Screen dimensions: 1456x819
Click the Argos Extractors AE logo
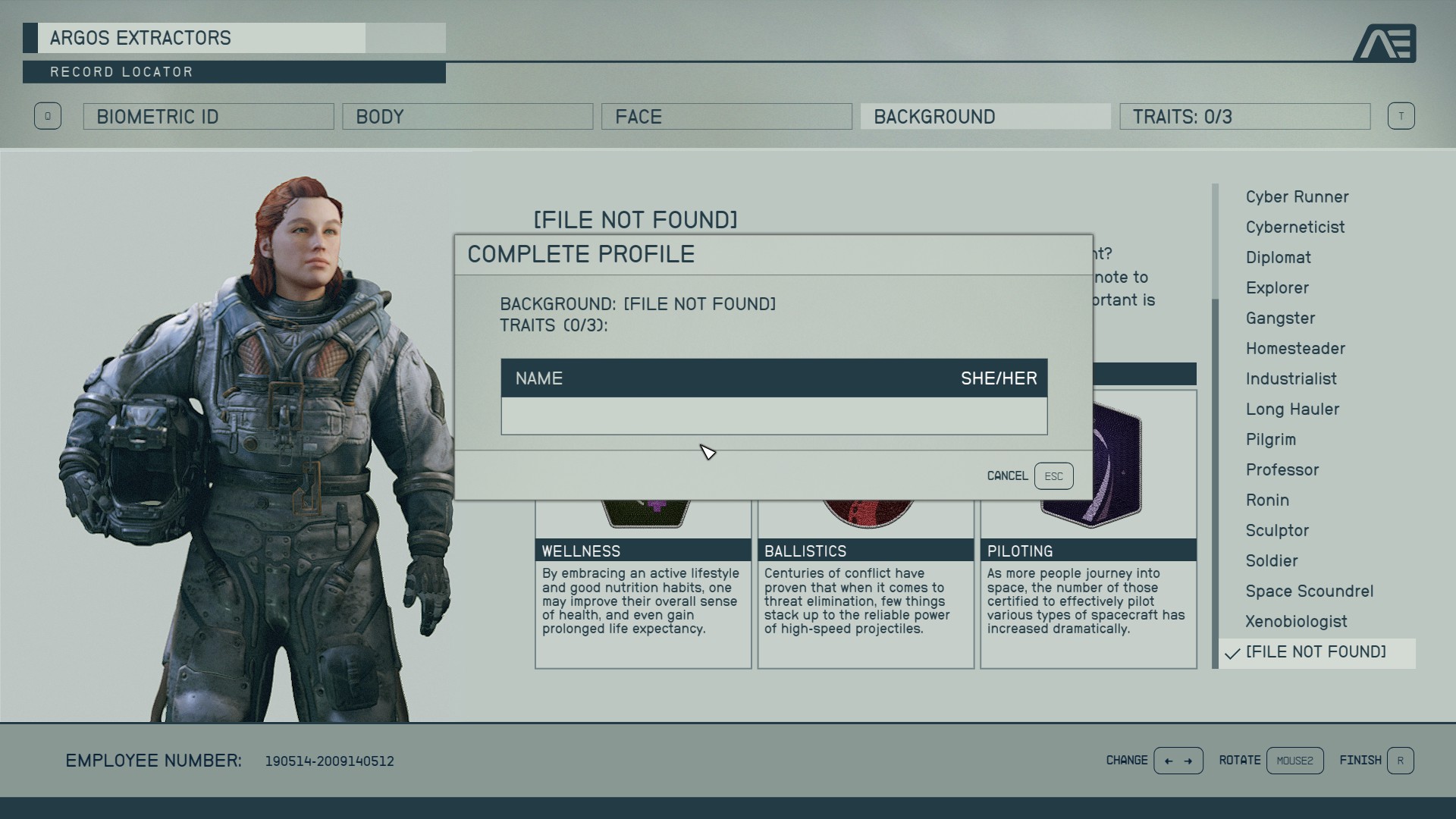[1385, 42]
